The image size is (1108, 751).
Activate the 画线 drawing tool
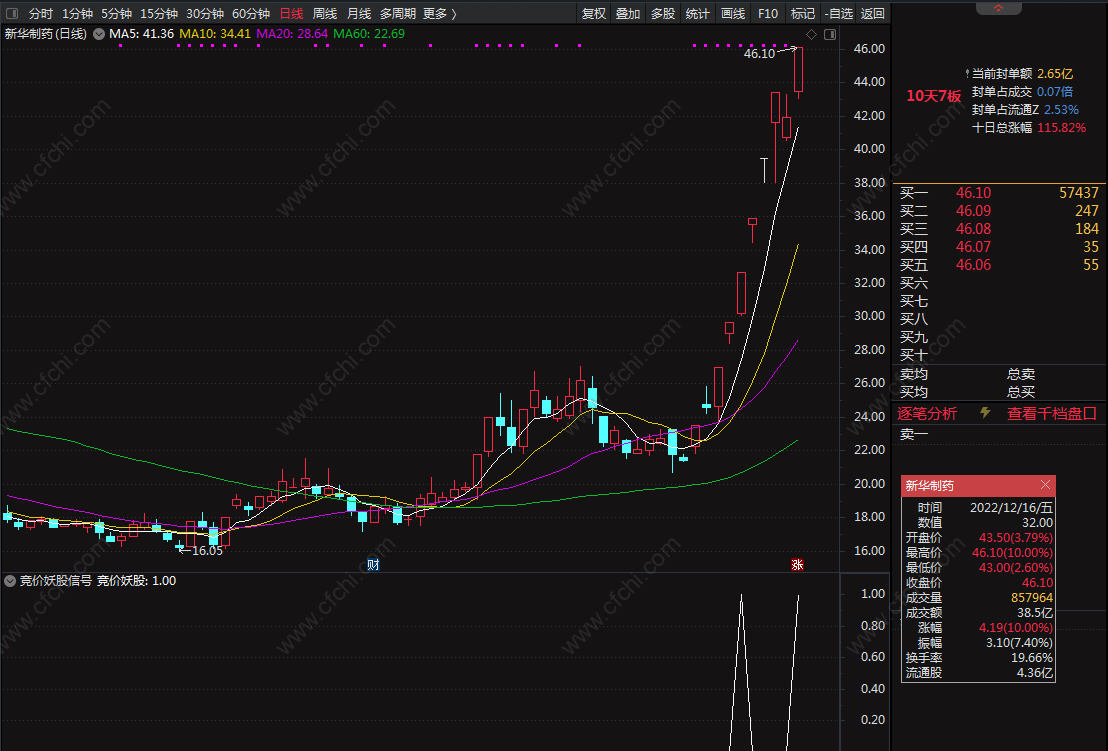(x=733, y=13)
